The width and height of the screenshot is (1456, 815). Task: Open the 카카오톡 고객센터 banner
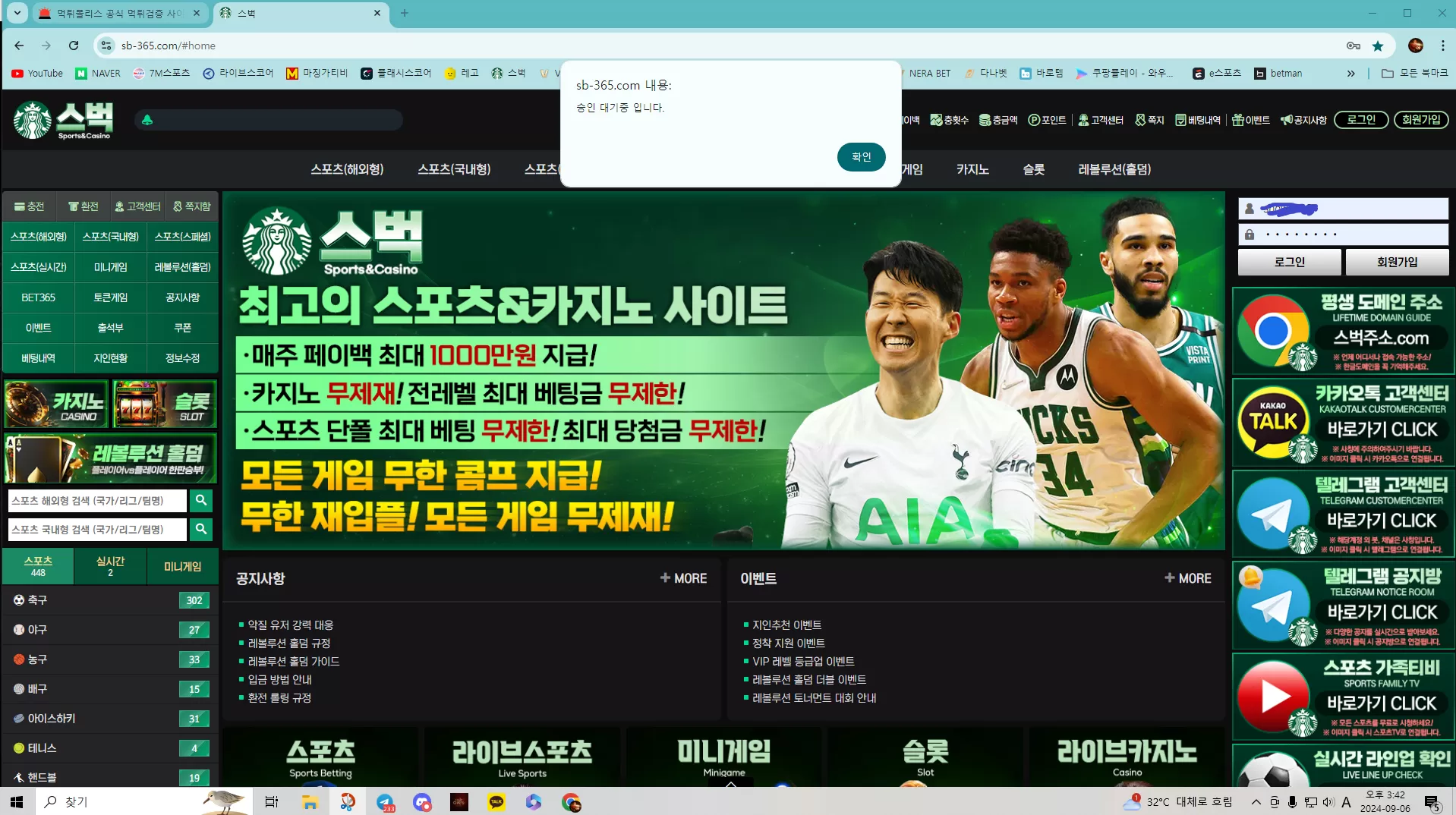pos(1343,423)
